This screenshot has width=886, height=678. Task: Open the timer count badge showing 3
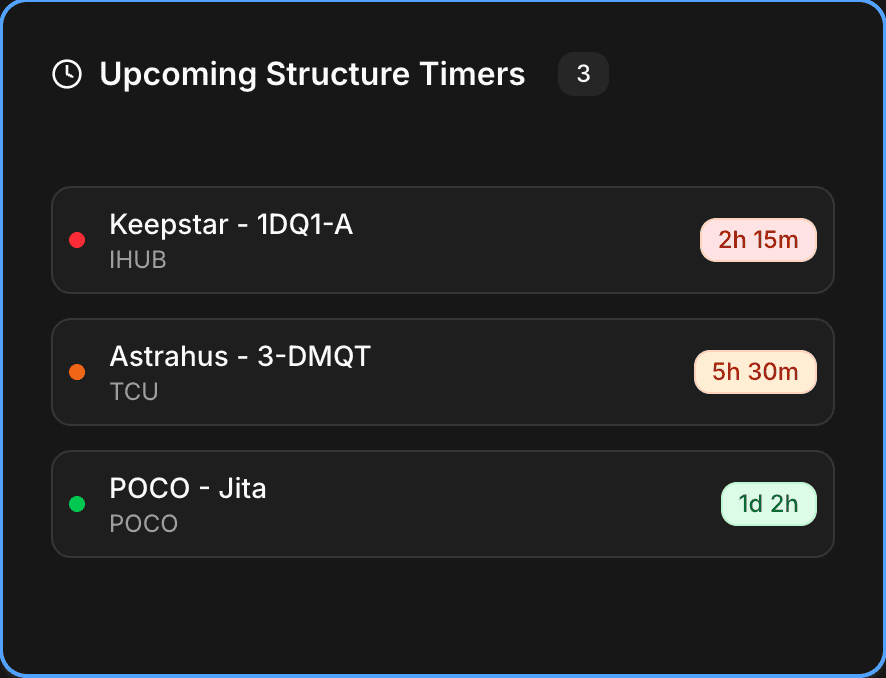(x=583, y=74)
